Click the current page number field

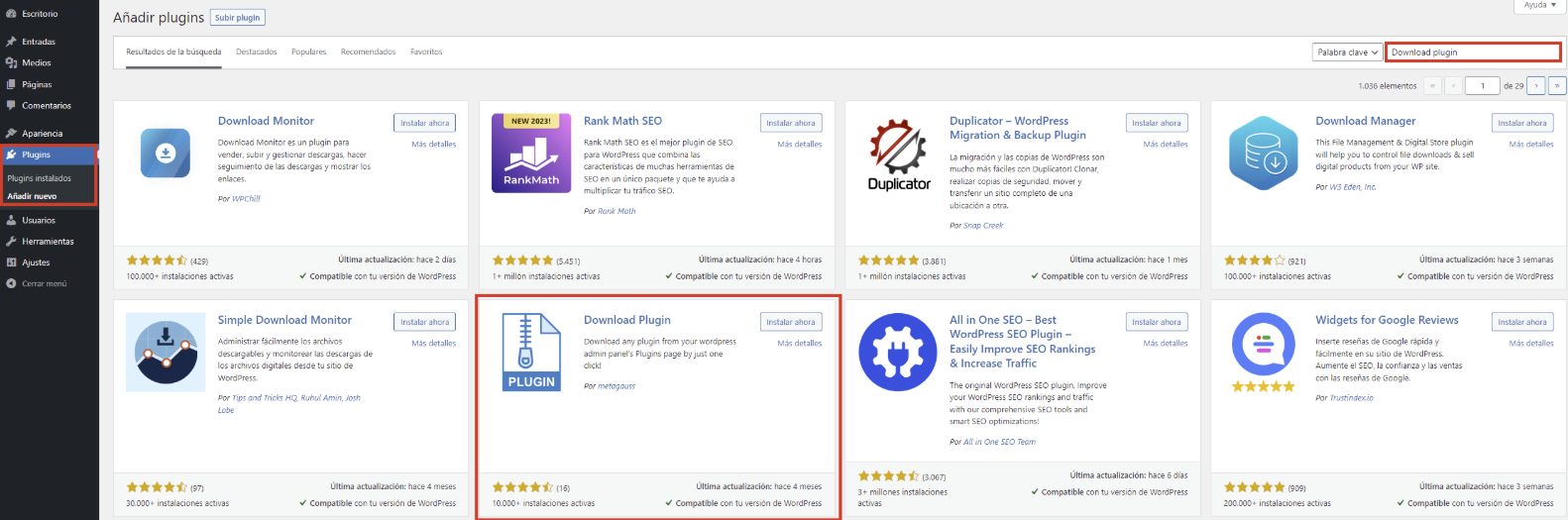click(1482, 86)
